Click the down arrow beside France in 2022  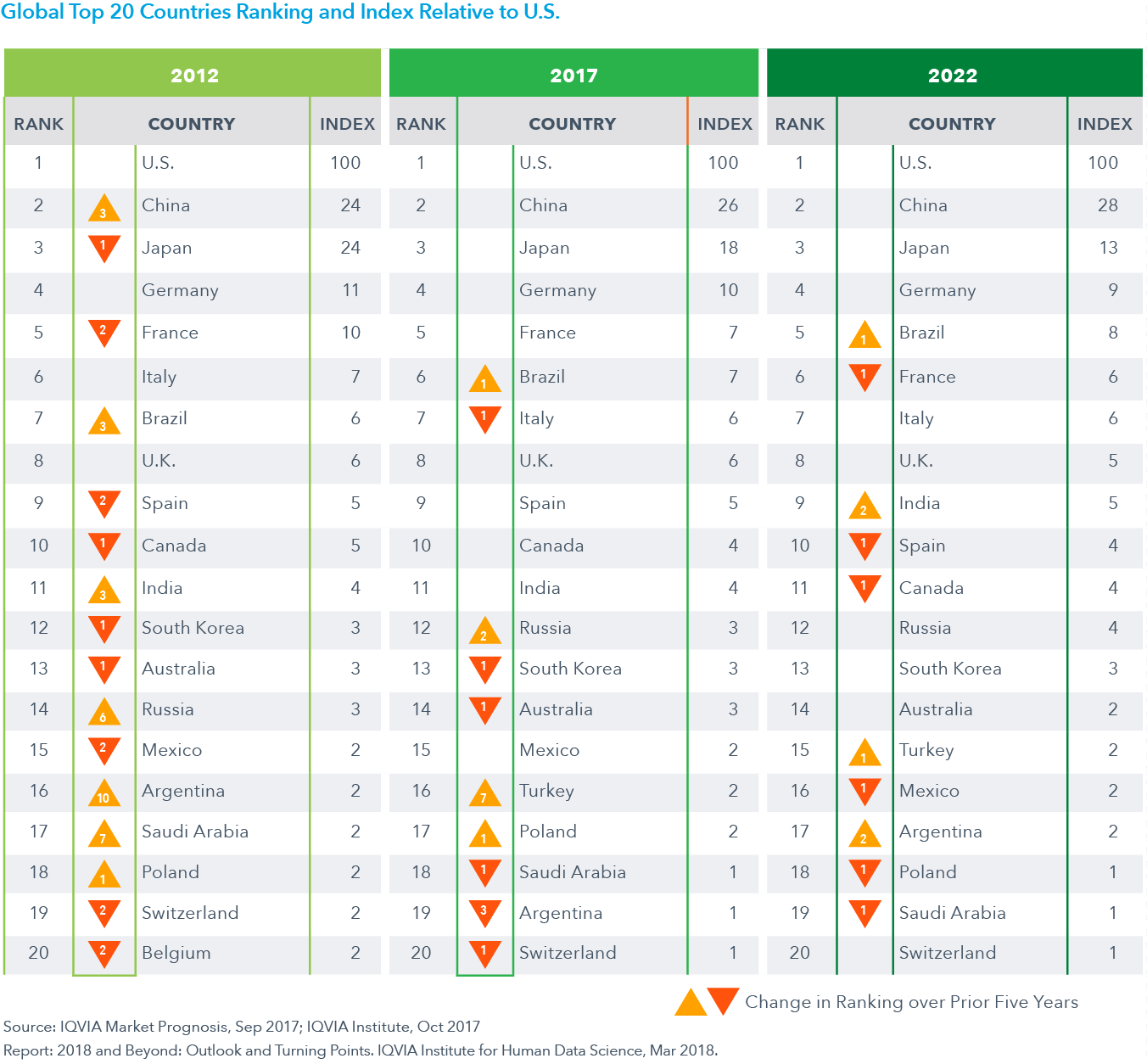864,376
